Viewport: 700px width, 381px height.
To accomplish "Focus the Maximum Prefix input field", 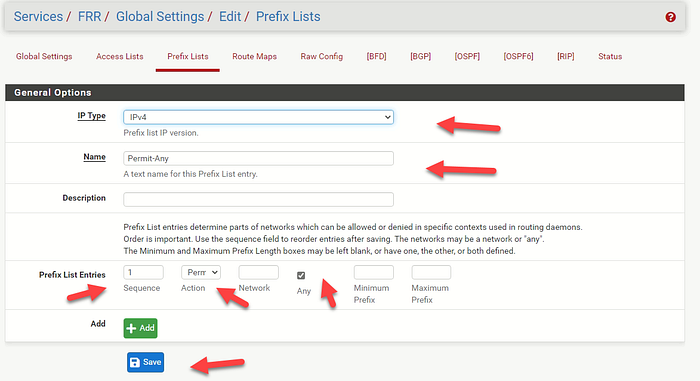I will (x=431, y=272).
